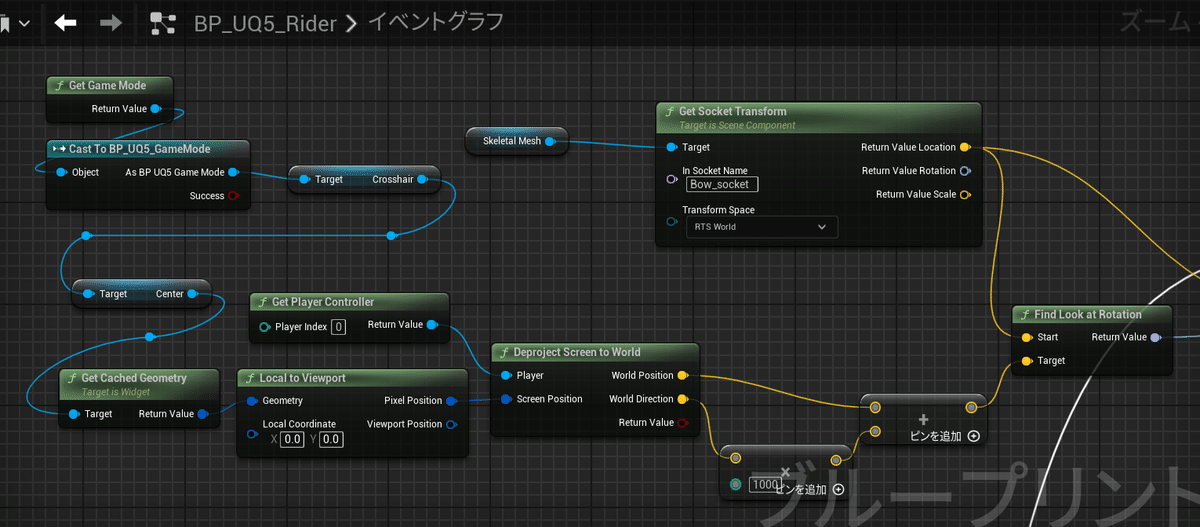Edit the 1000 value on multiply node

coord(764,484)
